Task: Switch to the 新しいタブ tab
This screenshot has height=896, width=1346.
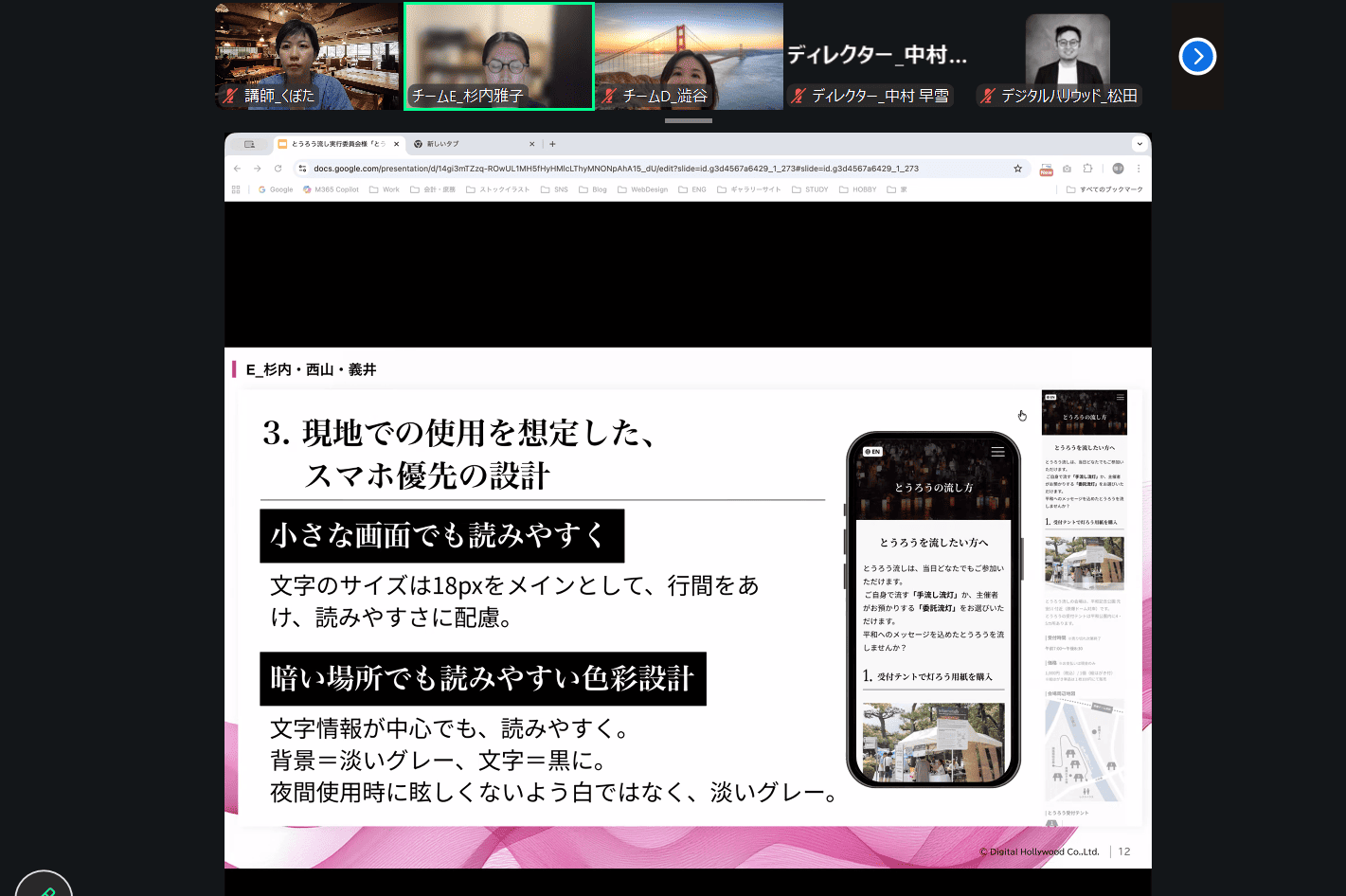Action: (x=445, y=143)
